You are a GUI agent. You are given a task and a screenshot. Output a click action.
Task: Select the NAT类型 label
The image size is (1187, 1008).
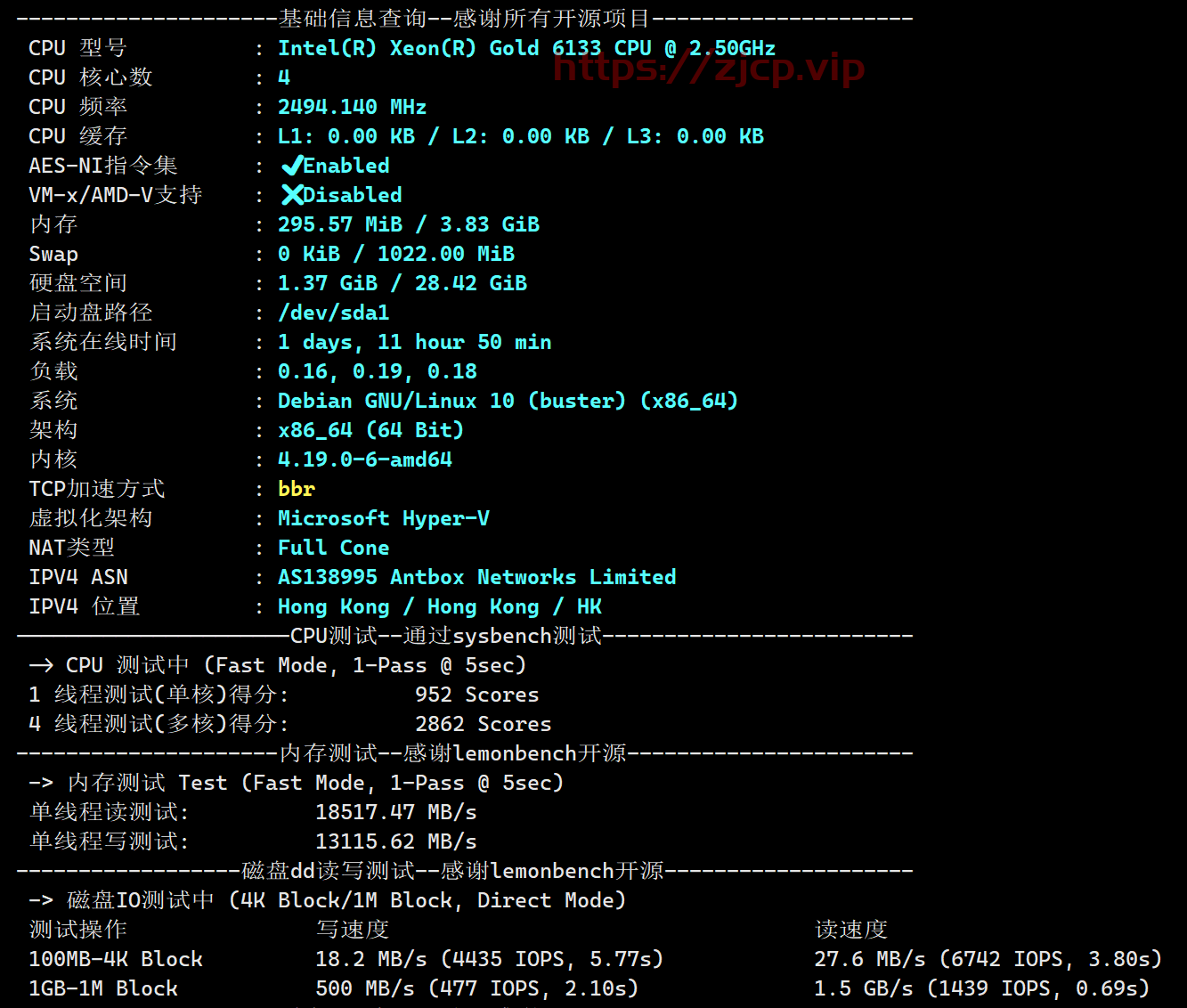click(72, 548)
